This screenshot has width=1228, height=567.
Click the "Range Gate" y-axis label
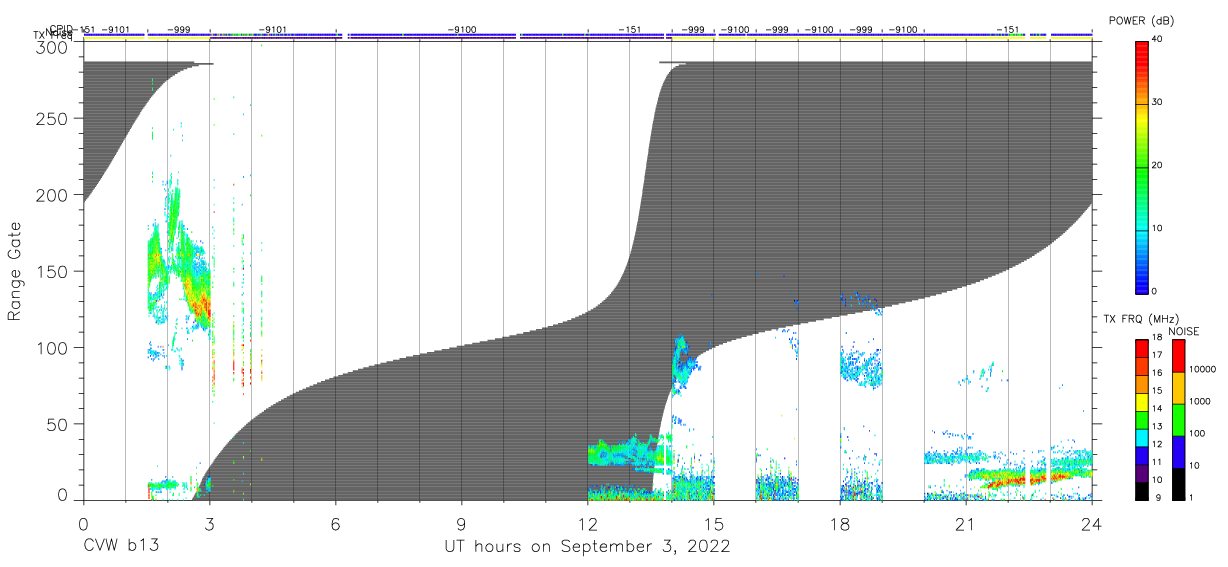tap(15, 272)
